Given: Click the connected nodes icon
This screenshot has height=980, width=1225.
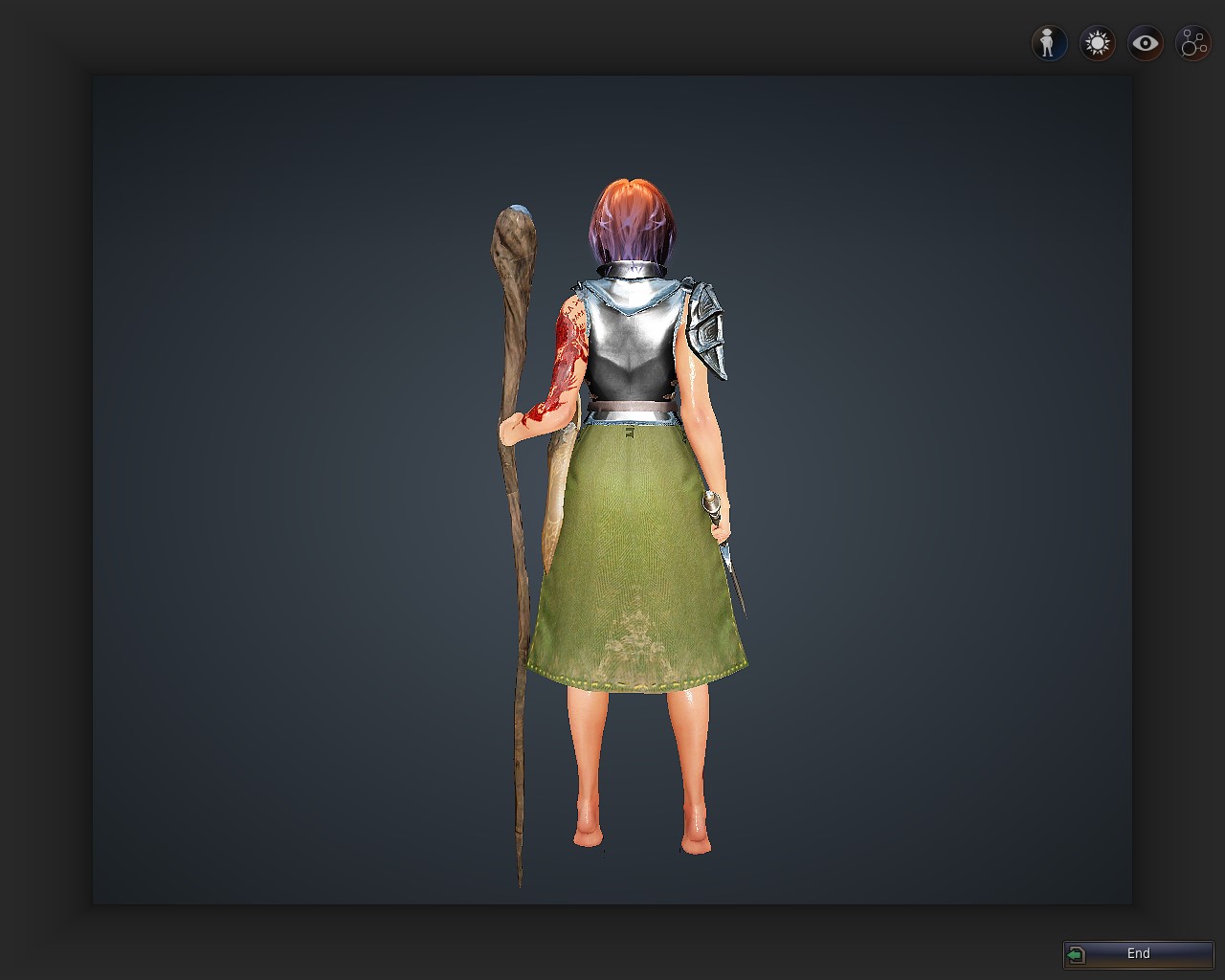Looking at the screenshot, I should tap(1193, 43).
